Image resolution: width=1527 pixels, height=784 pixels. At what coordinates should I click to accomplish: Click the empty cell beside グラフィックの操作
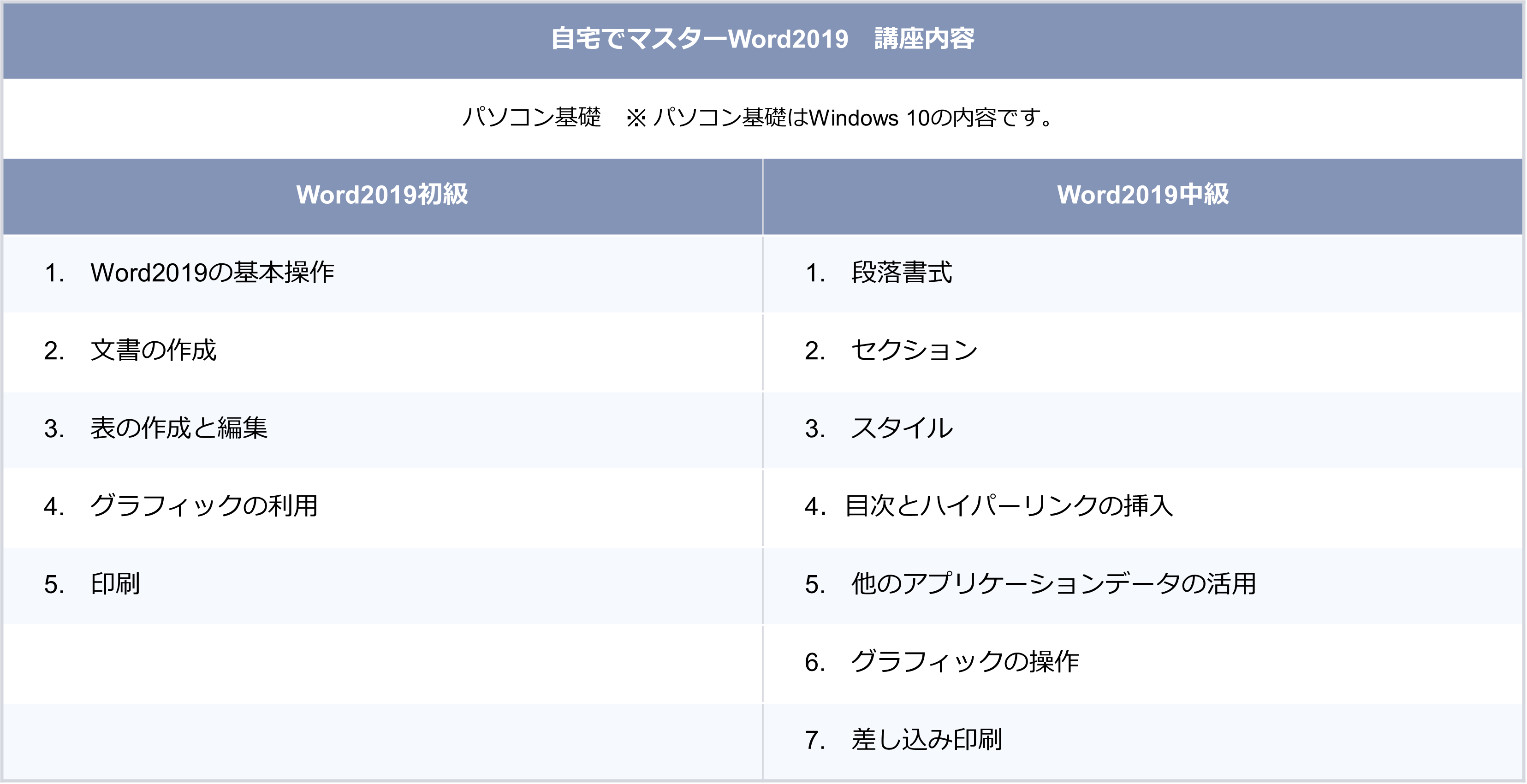pyautogui.click(x=382, y=663)
